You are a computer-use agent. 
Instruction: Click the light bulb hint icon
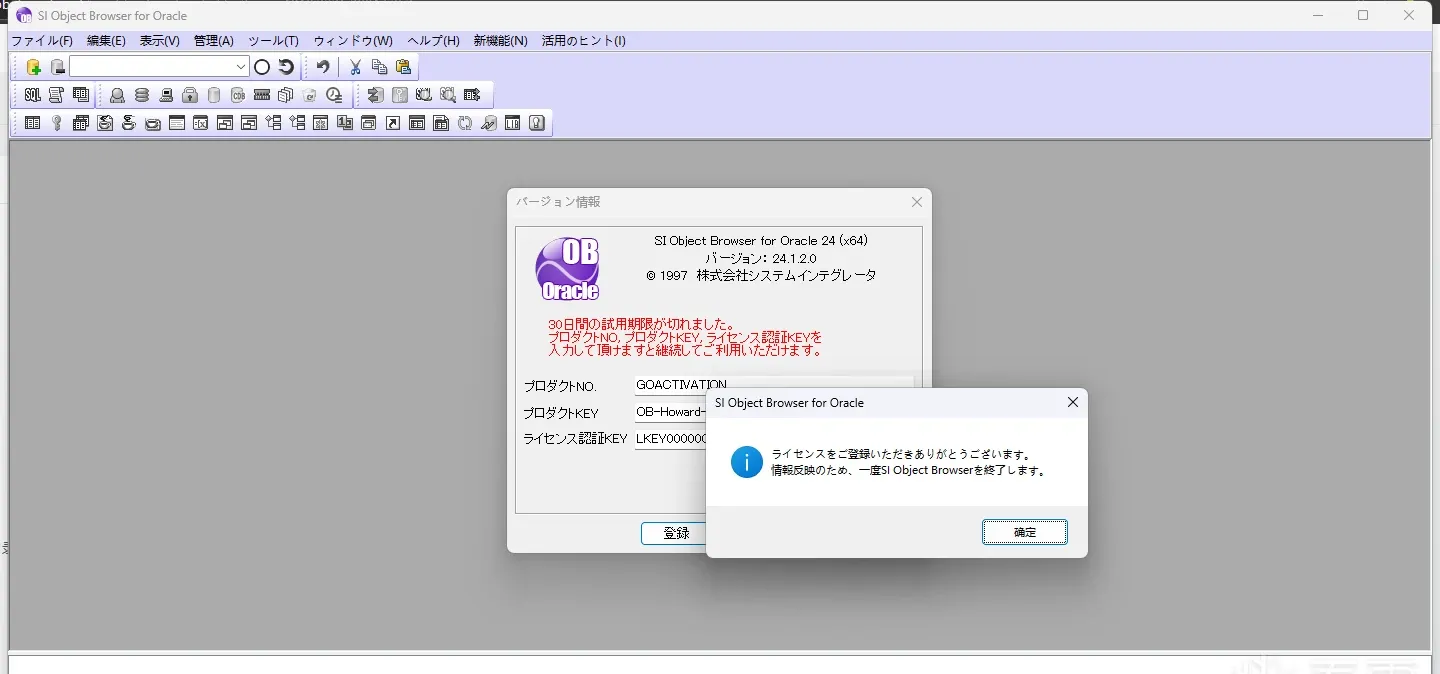point(537,123)
